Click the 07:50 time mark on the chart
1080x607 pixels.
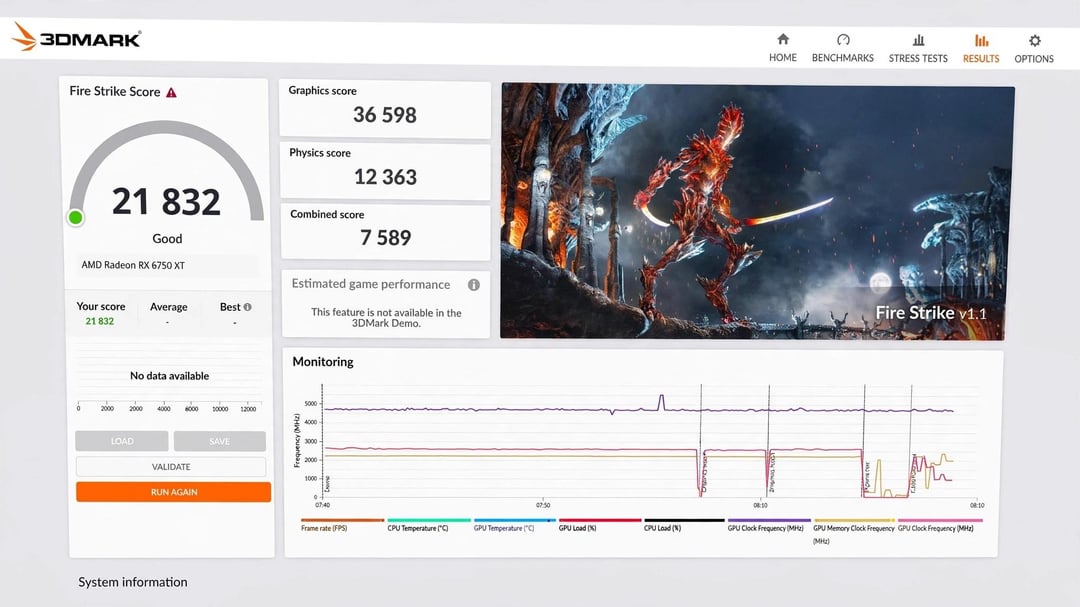[x=543, y=505]
